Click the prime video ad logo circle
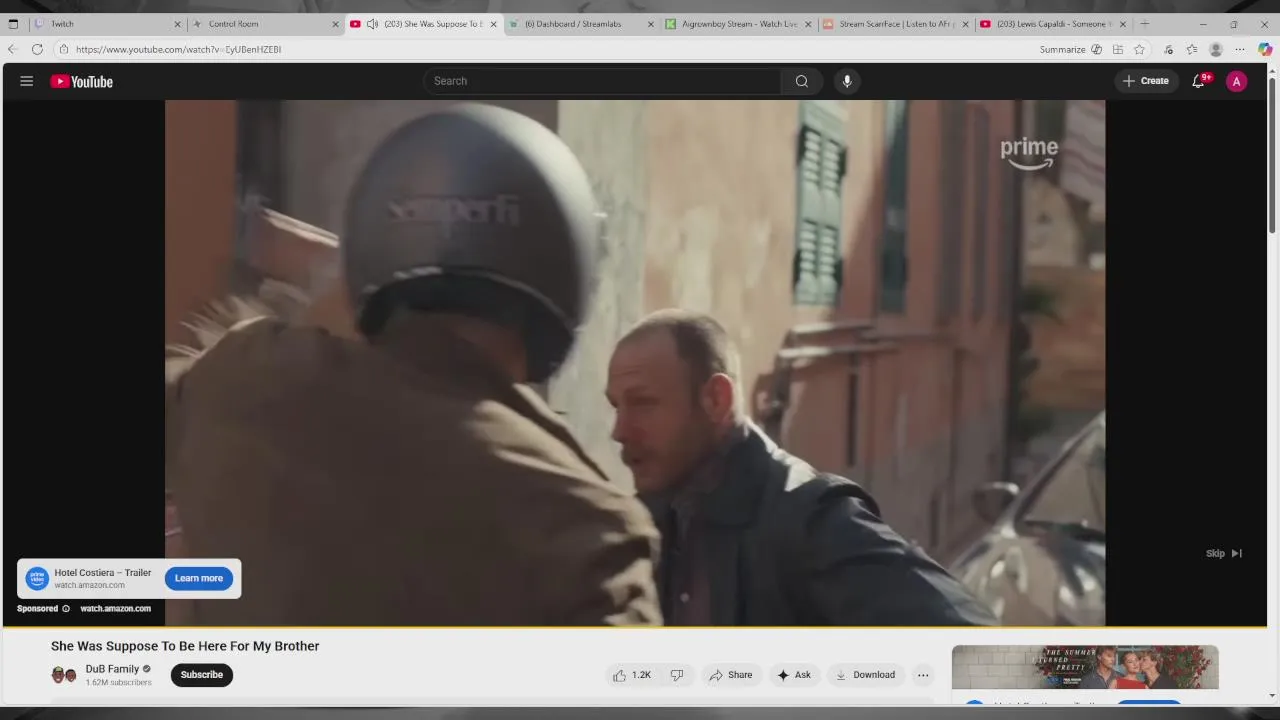The height and width of the screenshot is (720, 1280). [x=37, y=578]
